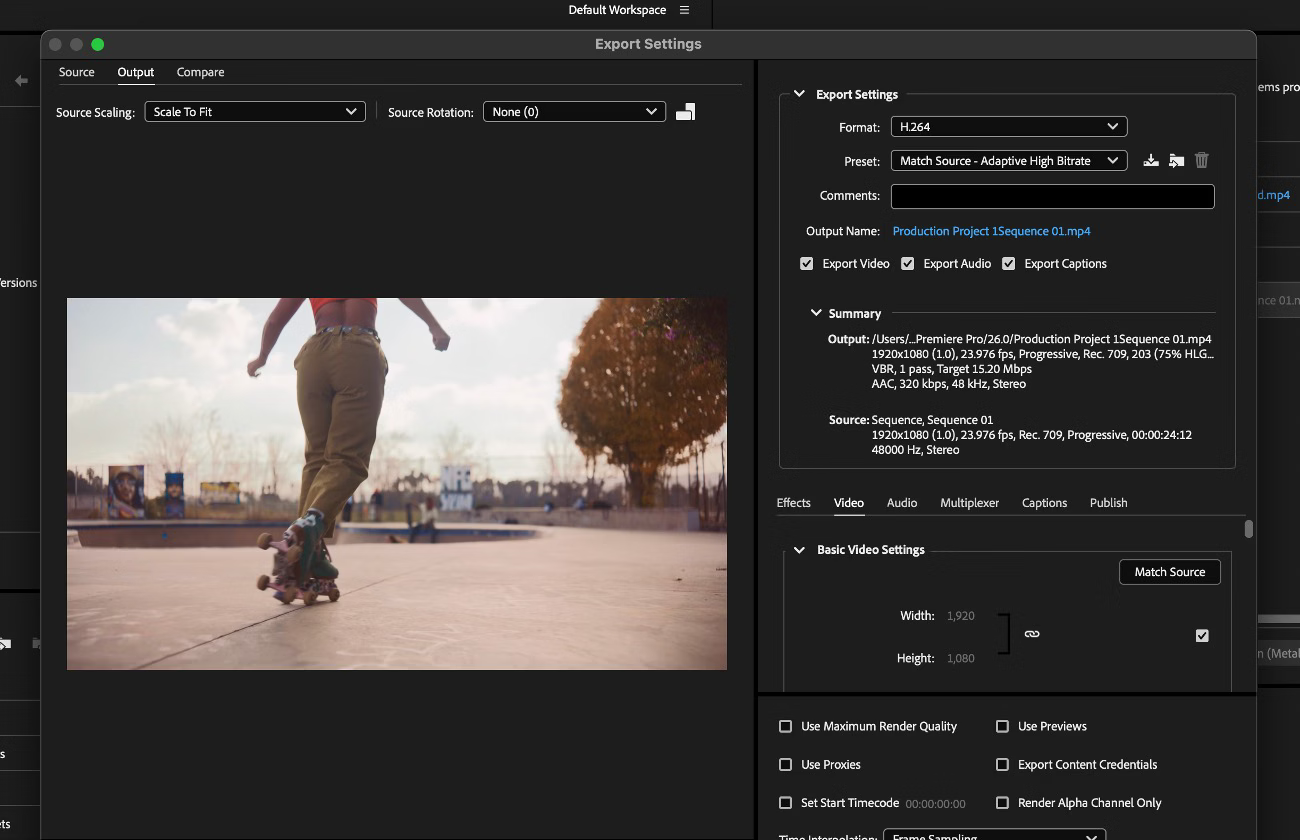Open the Video tab
The height and width of the screenshot is (840, 1300).
pos(849,503)
